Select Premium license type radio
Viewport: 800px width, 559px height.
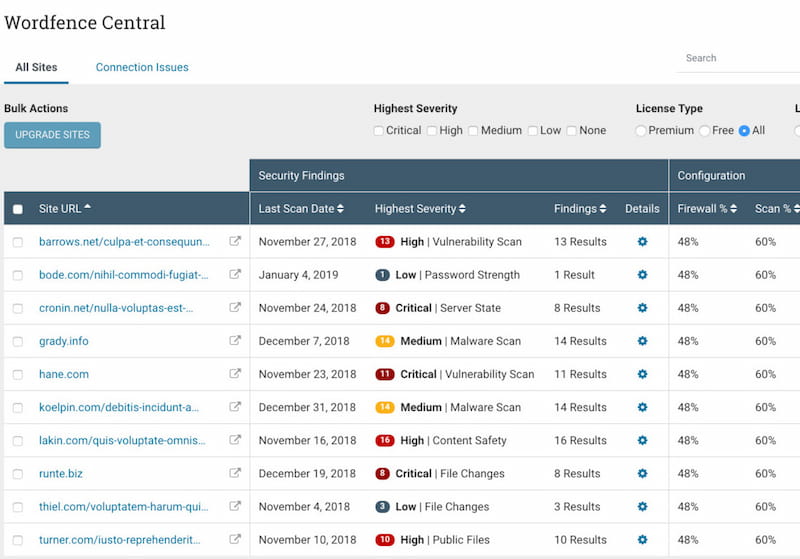pyautogui.click(x=641, y=131)
